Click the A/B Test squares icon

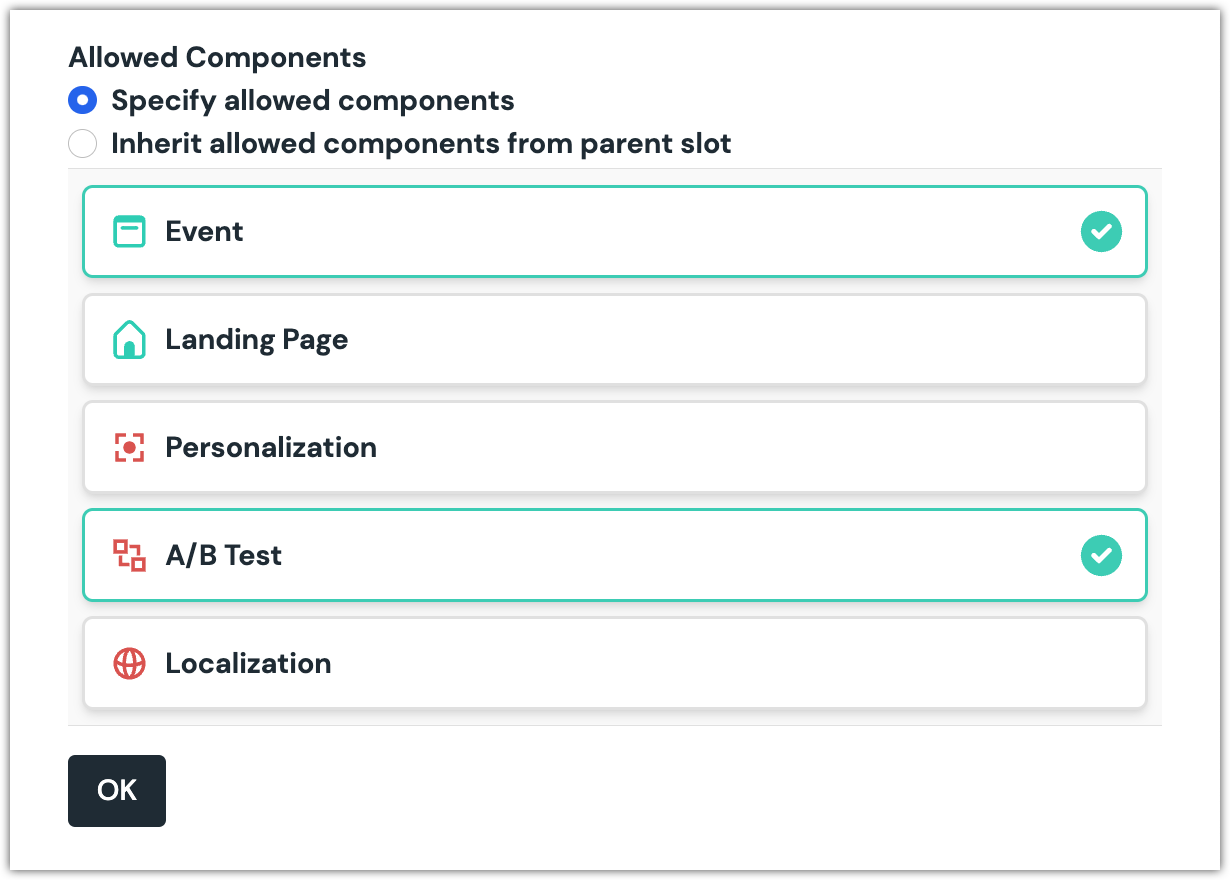click(x=129, y=556)
